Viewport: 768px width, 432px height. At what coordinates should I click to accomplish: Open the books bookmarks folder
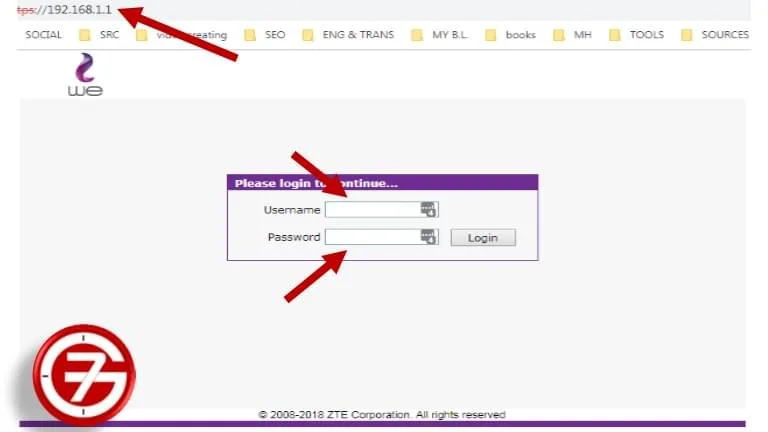click(x=520, y=35)
